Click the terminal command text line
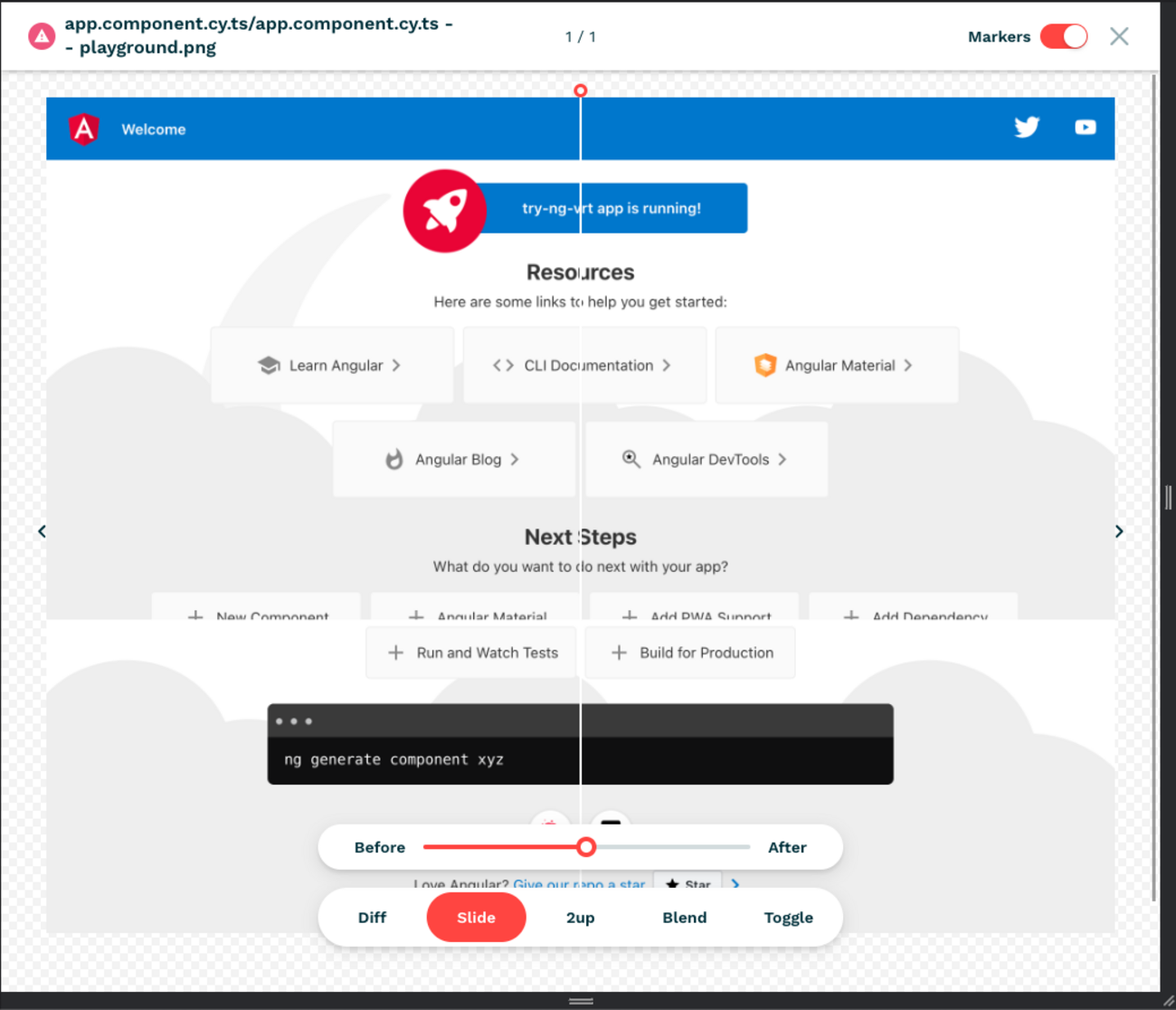Screen dimensions: 1176x1010 [394, 759]
